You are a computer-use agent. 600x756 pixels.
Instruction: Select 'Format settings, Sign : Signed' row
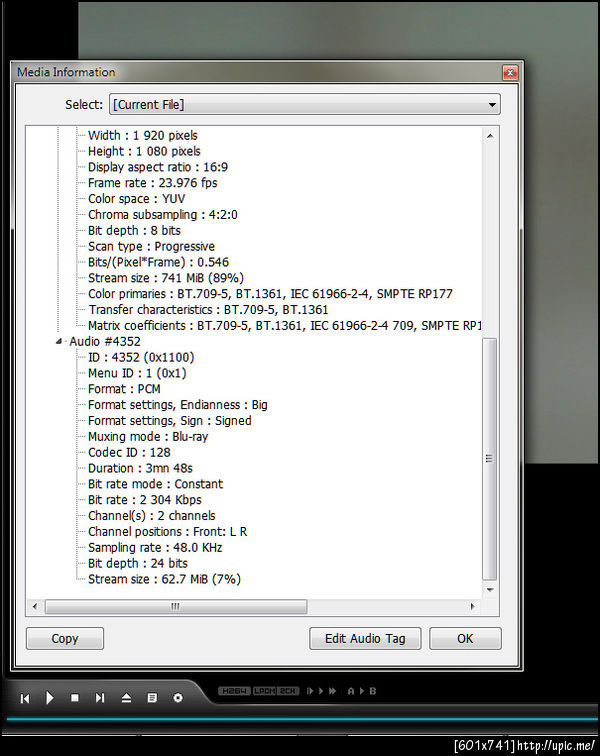point(169,421)
